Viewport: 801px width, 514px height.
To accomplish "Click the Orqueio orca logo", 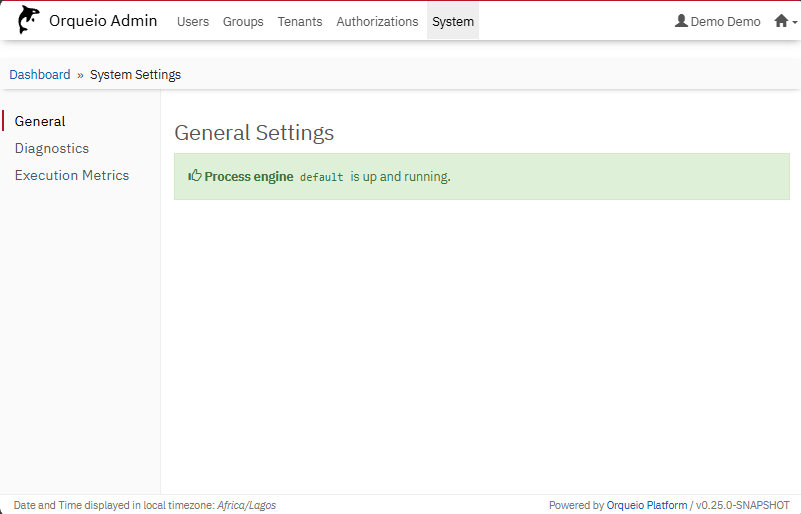I will click(29, 20).
